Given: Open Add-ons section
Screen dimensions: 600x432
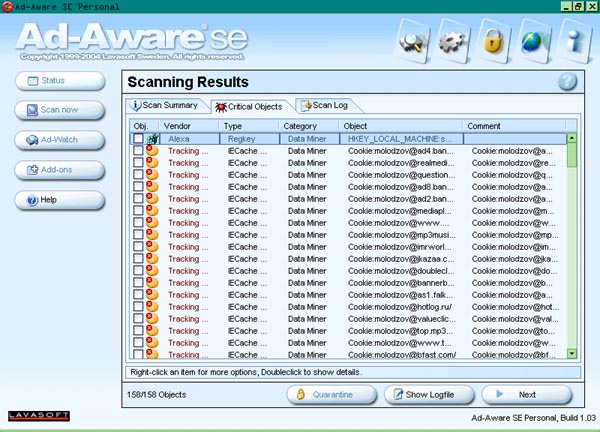Looking at the screenshot, I should click(x=60, y=170).
